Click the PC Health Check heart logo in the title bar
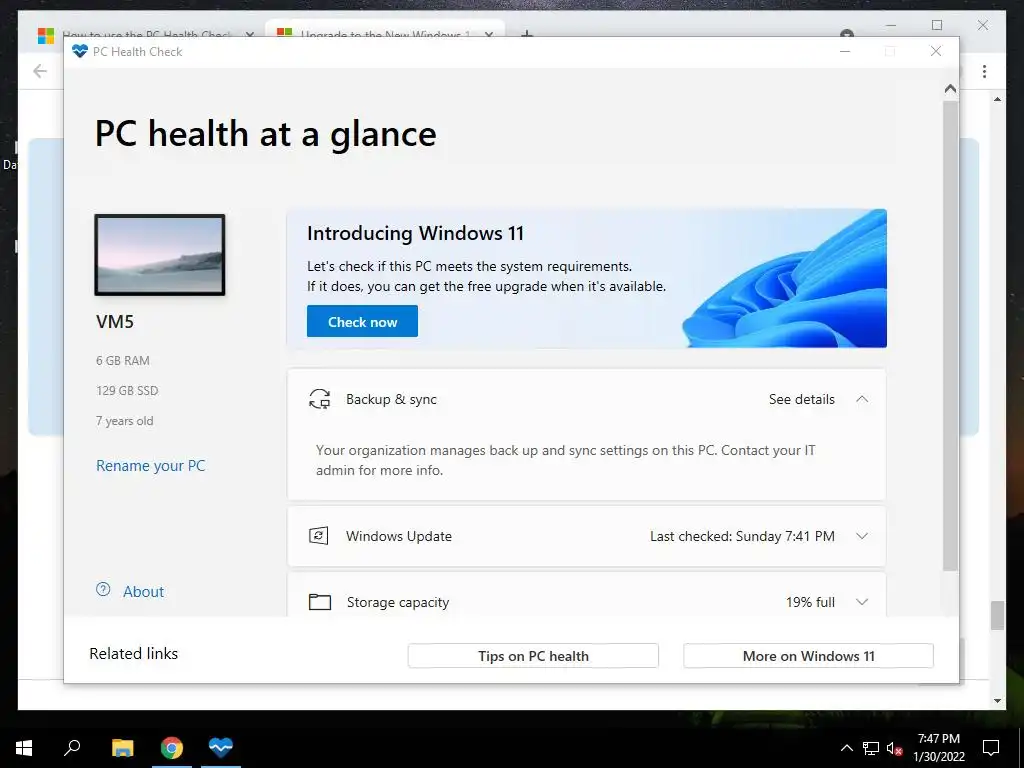 click(80, 52)
